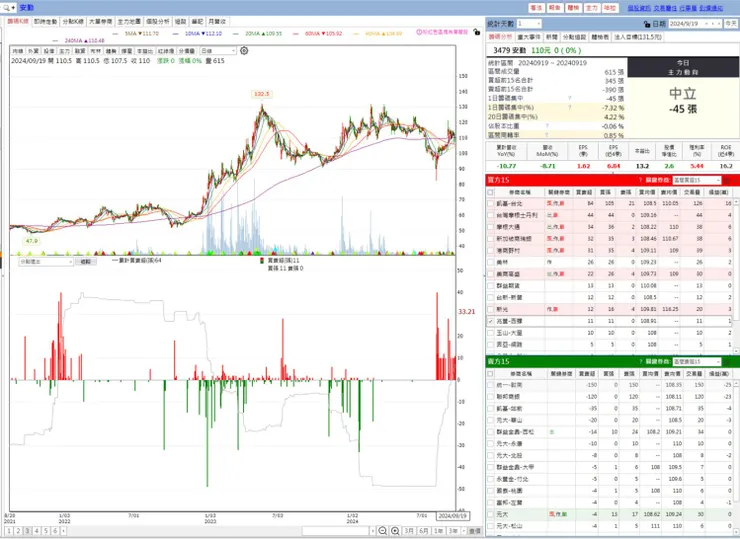Open help icon beside 佔股本比重
The width and height of the screenshot is (740, 539).
point(547,126)
